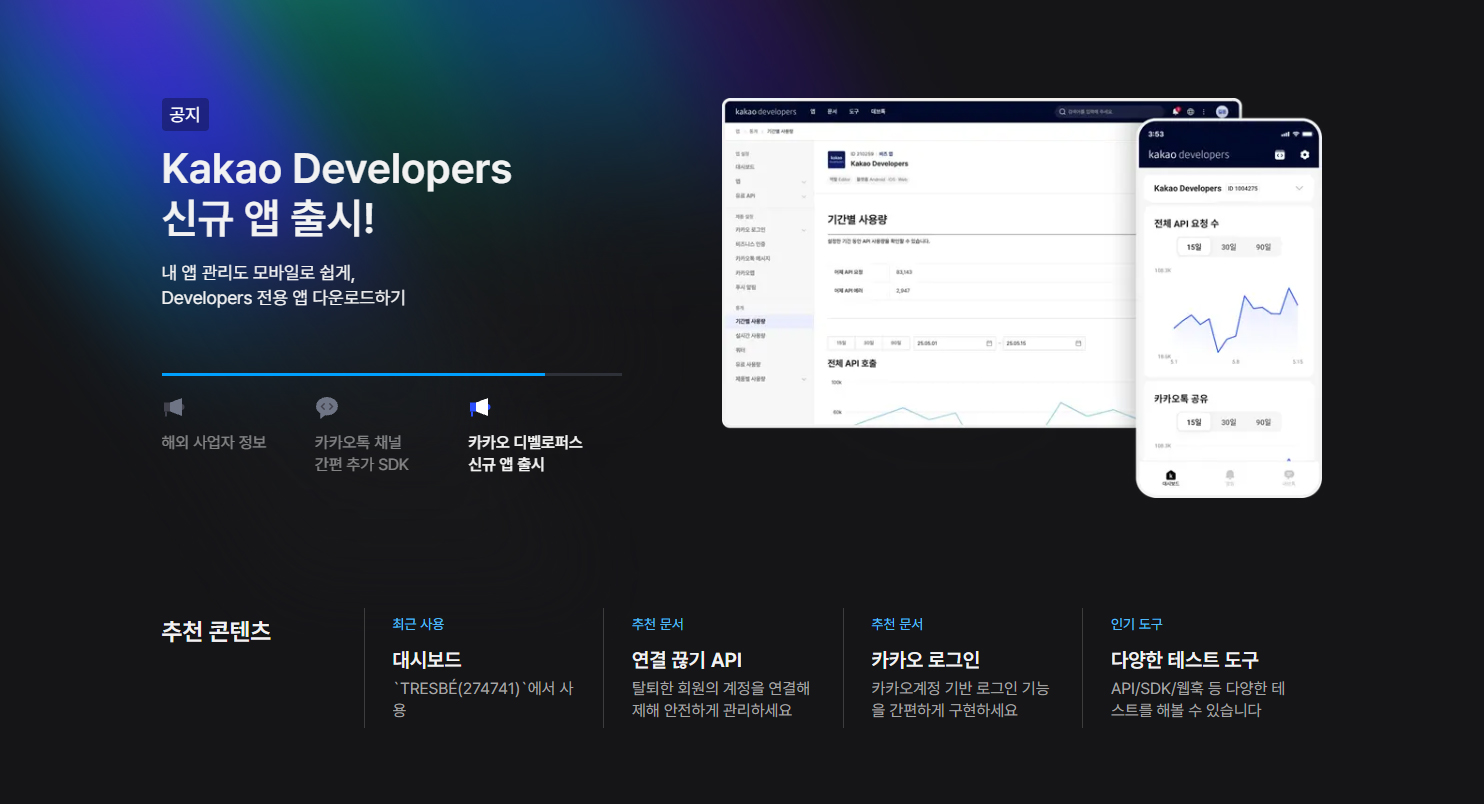Image resolution: width=1484 pixels, height=804 pixels.
Task: Click bell icon in phone mockup bottom bar
Action: (x=1230, y=477)
